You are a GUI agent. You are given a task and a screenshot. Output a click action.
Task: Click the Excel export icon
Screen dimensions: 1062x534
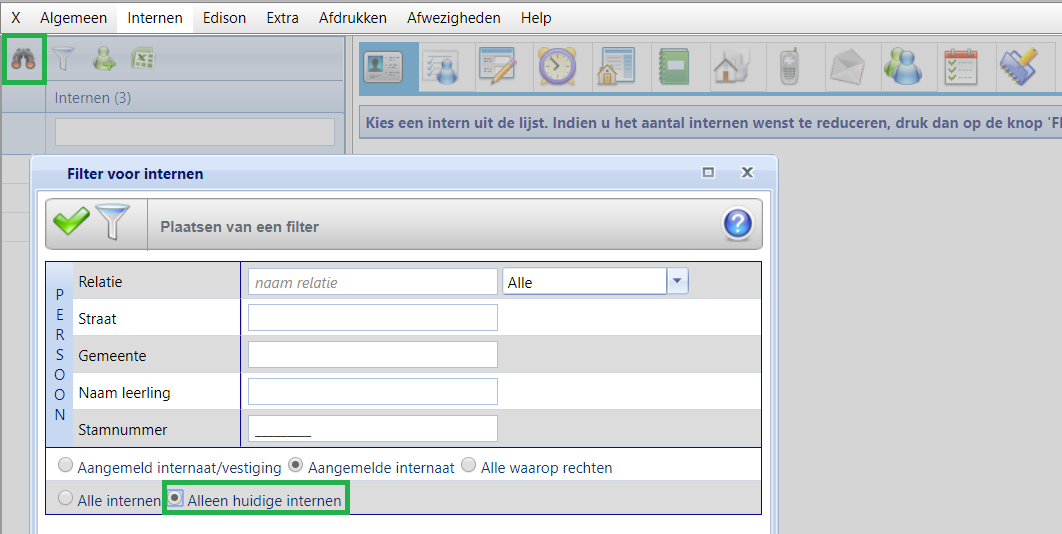click(x=143, y=60)
